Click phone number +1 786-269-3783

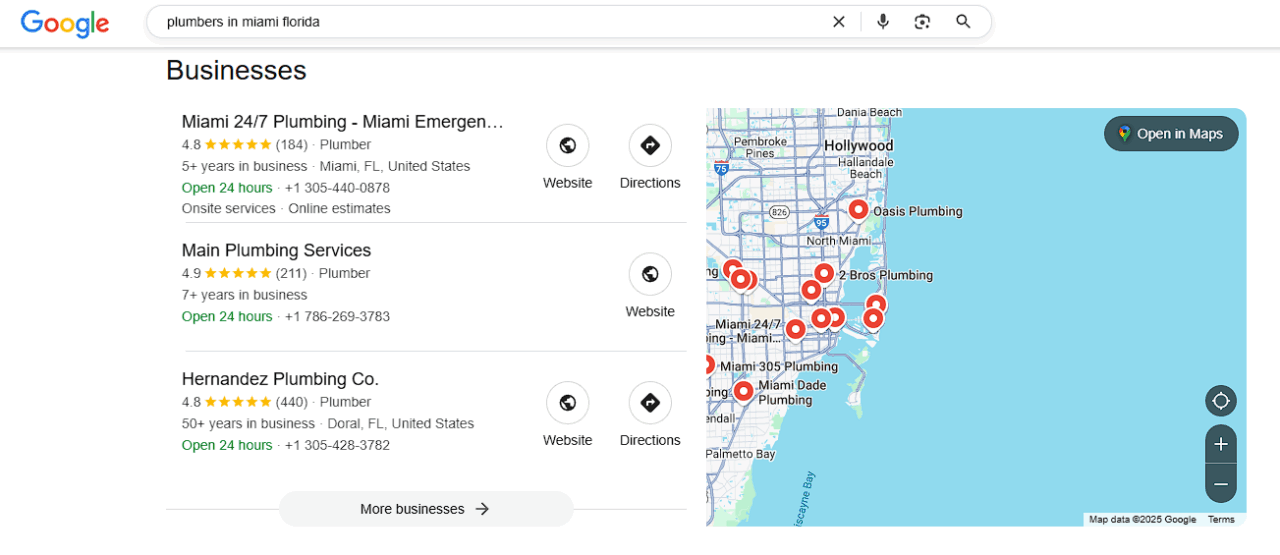[x=337, y=317]
